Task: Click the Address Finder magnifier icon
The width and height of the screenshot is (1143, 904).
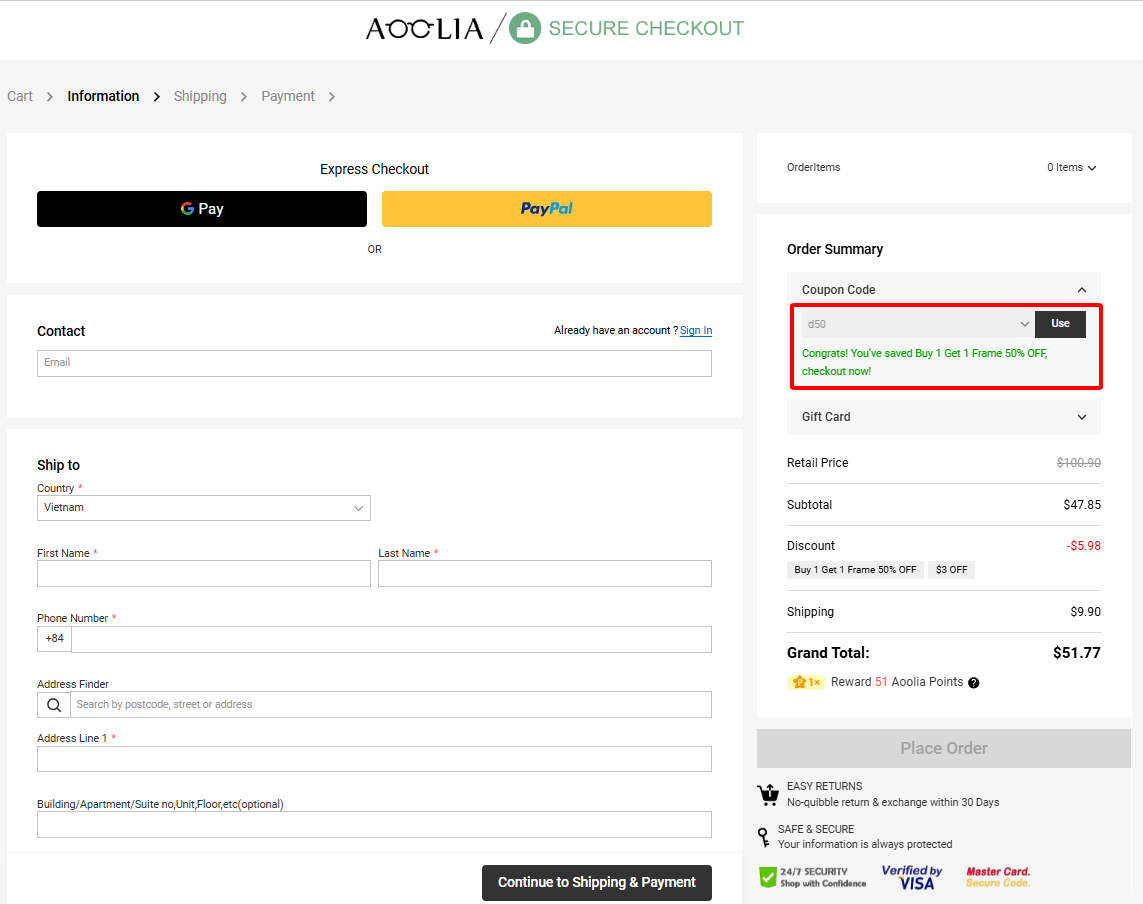Action: pos(54,705)
